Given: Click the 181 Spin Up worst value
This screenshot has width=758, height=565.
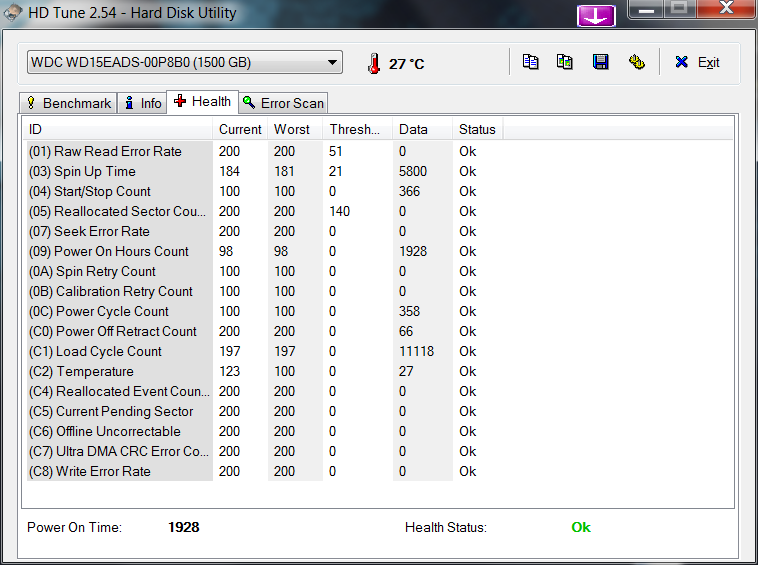Looking at the screenshot, I should coord(284,172).
